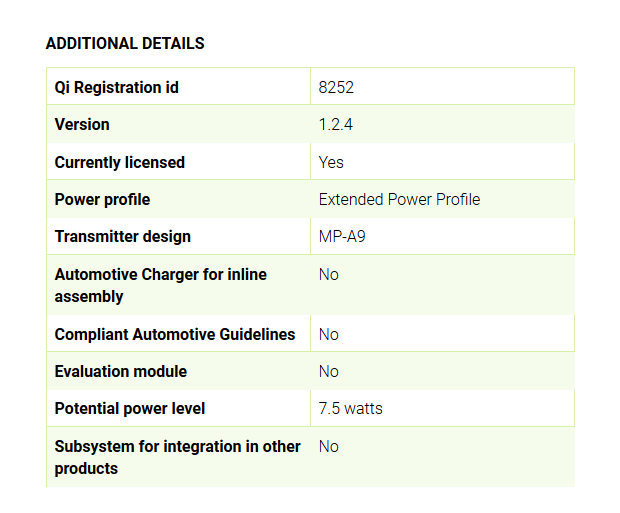
Task: Select the Extended Power Profile value
Action: 399,199
